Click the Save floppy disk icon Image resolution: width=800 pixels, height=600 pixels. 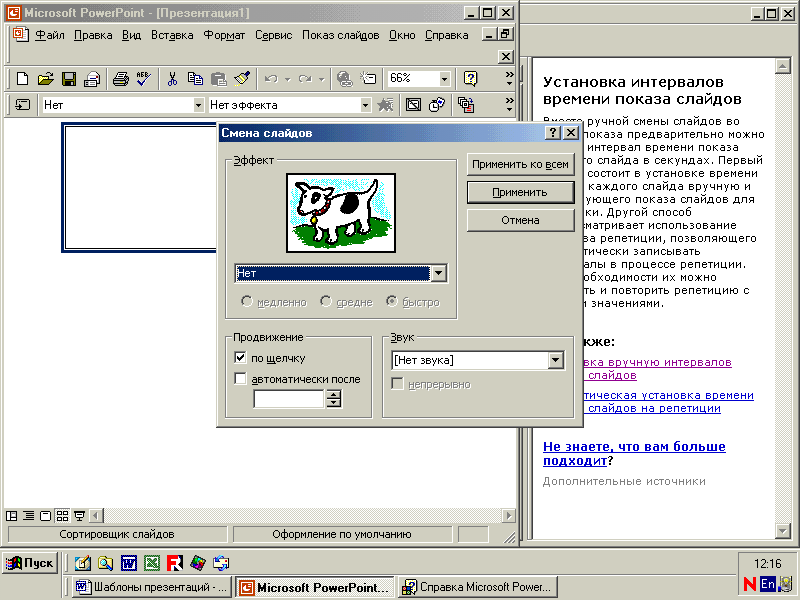click(68, 79)
